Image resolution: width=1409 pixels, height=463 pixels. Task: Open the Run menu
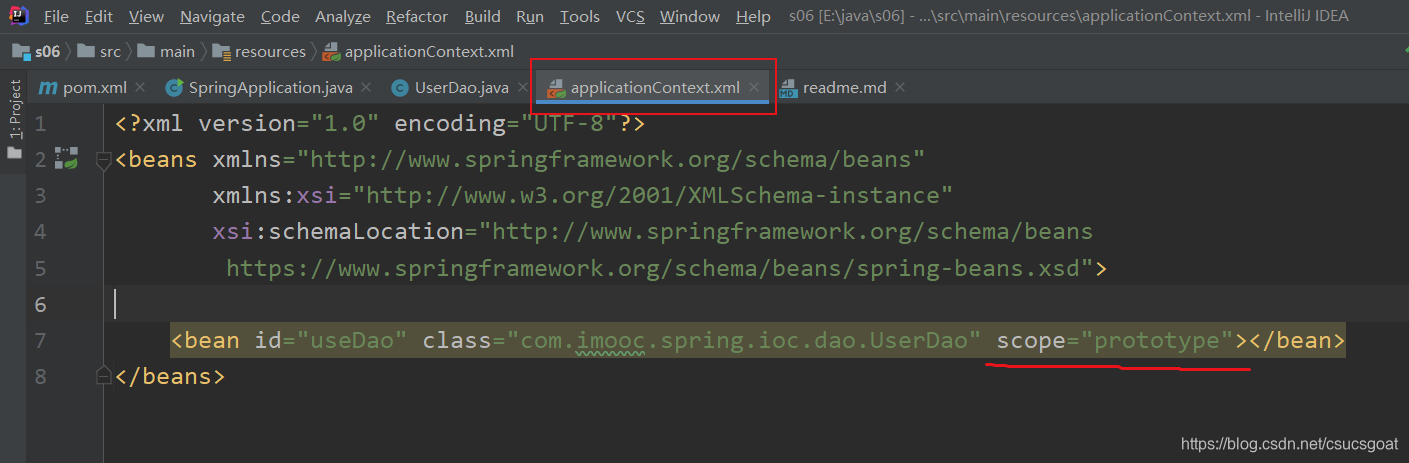tap(530, 16)
